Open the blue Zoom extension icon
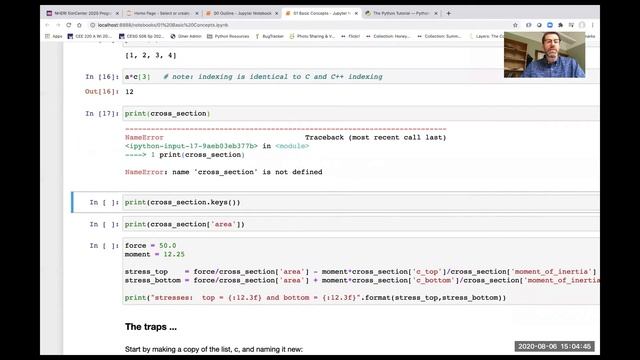 (550, 25)
